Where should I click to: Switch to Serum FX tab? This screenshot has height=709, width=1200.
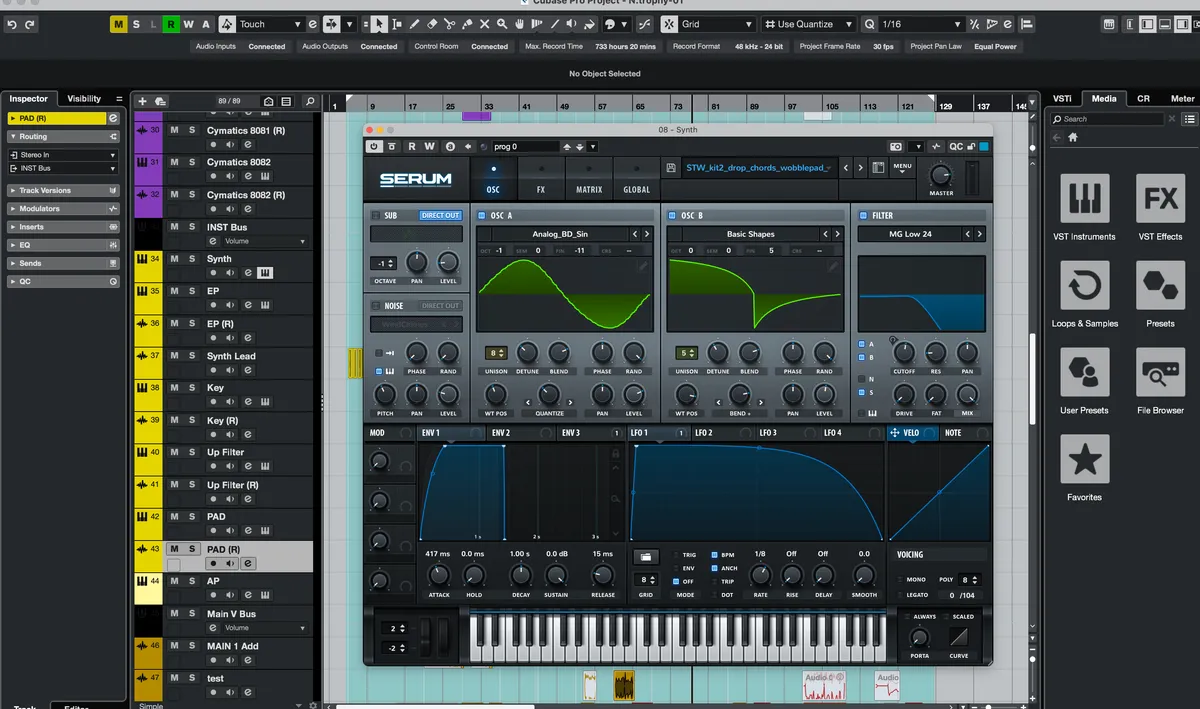[x=541, y=178]
